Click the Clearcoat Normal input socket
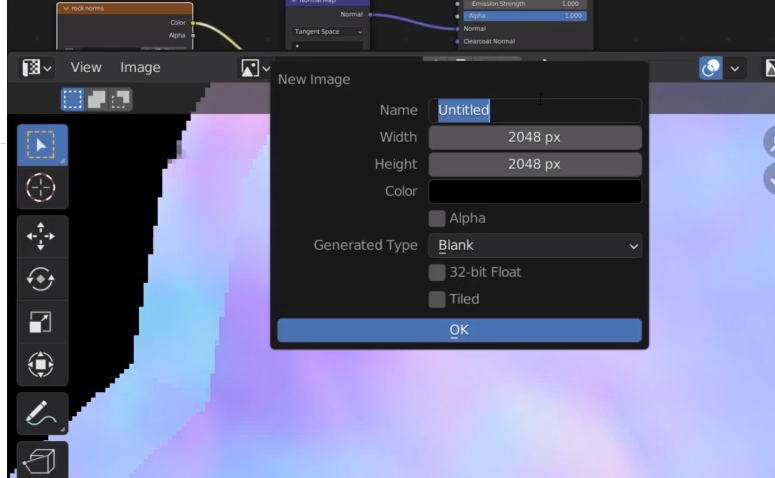 click(457, 42)
